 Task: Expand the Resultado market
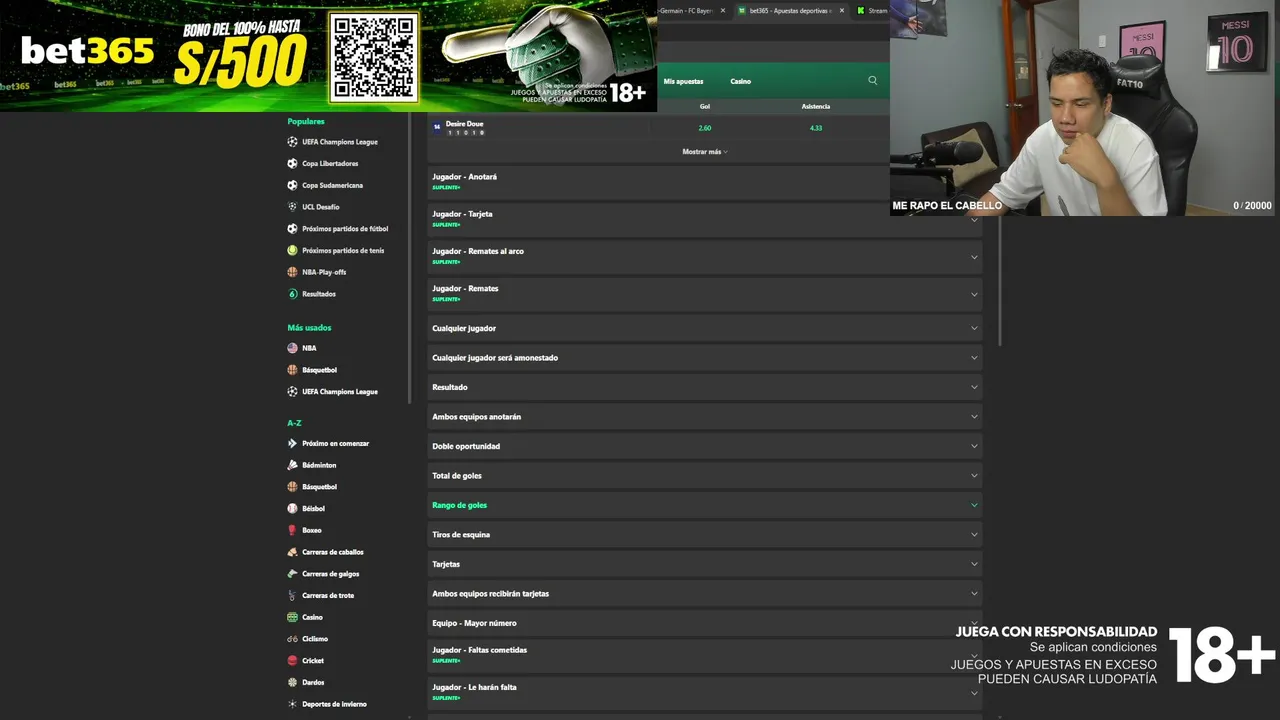point(705,387)
